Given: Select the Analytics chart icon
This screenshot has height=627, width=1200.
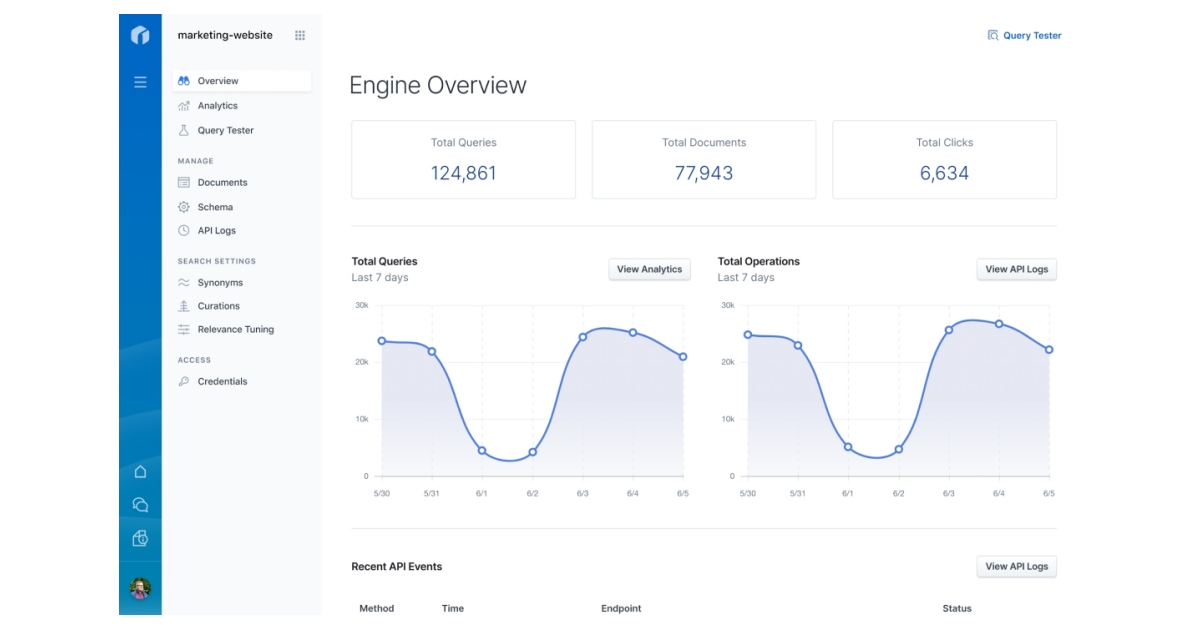Looking at the screenshot, I should (x=185, y=105).
